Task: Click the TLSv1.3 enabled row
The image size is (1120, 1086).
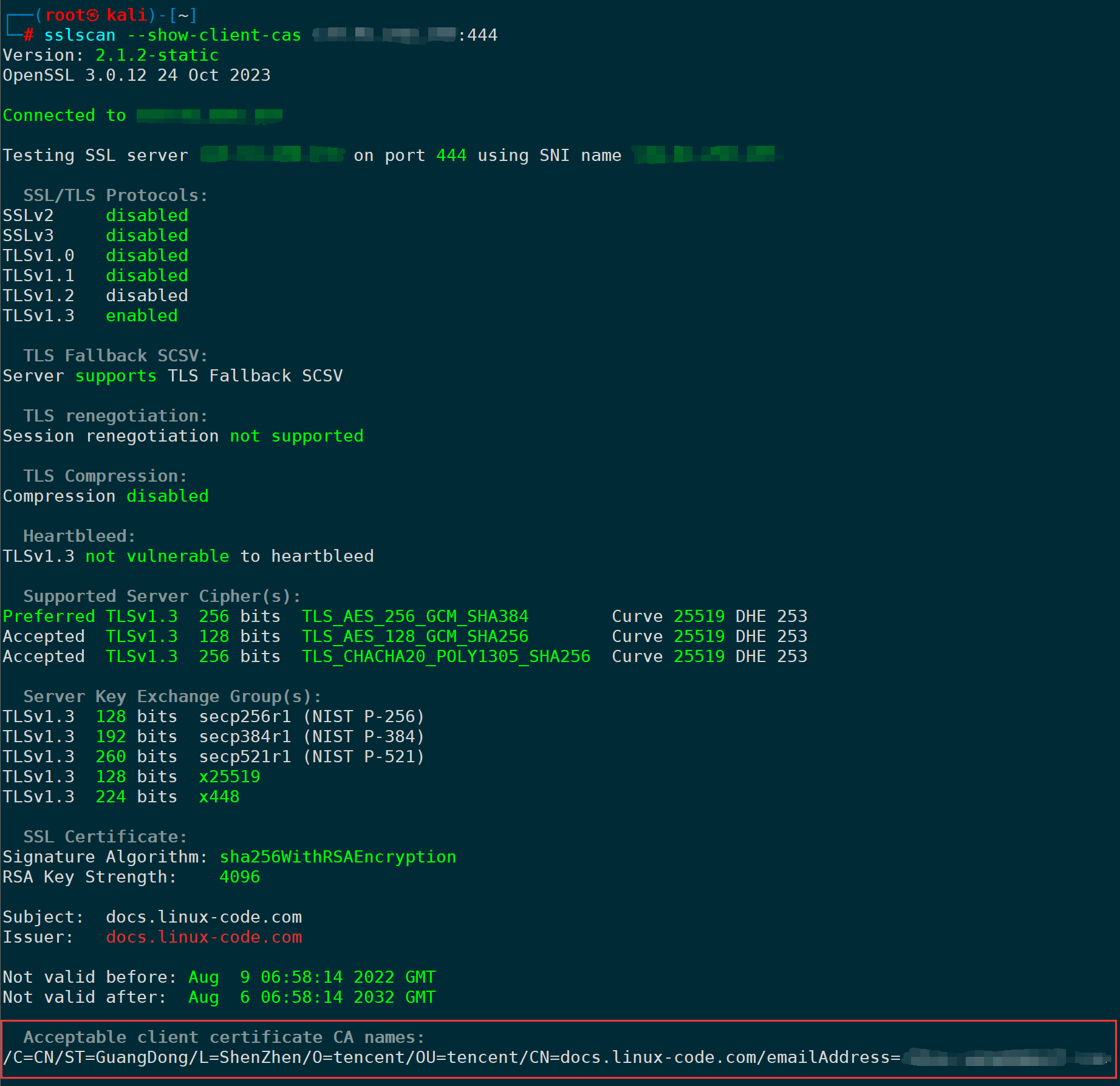Action: coord(90,316)
